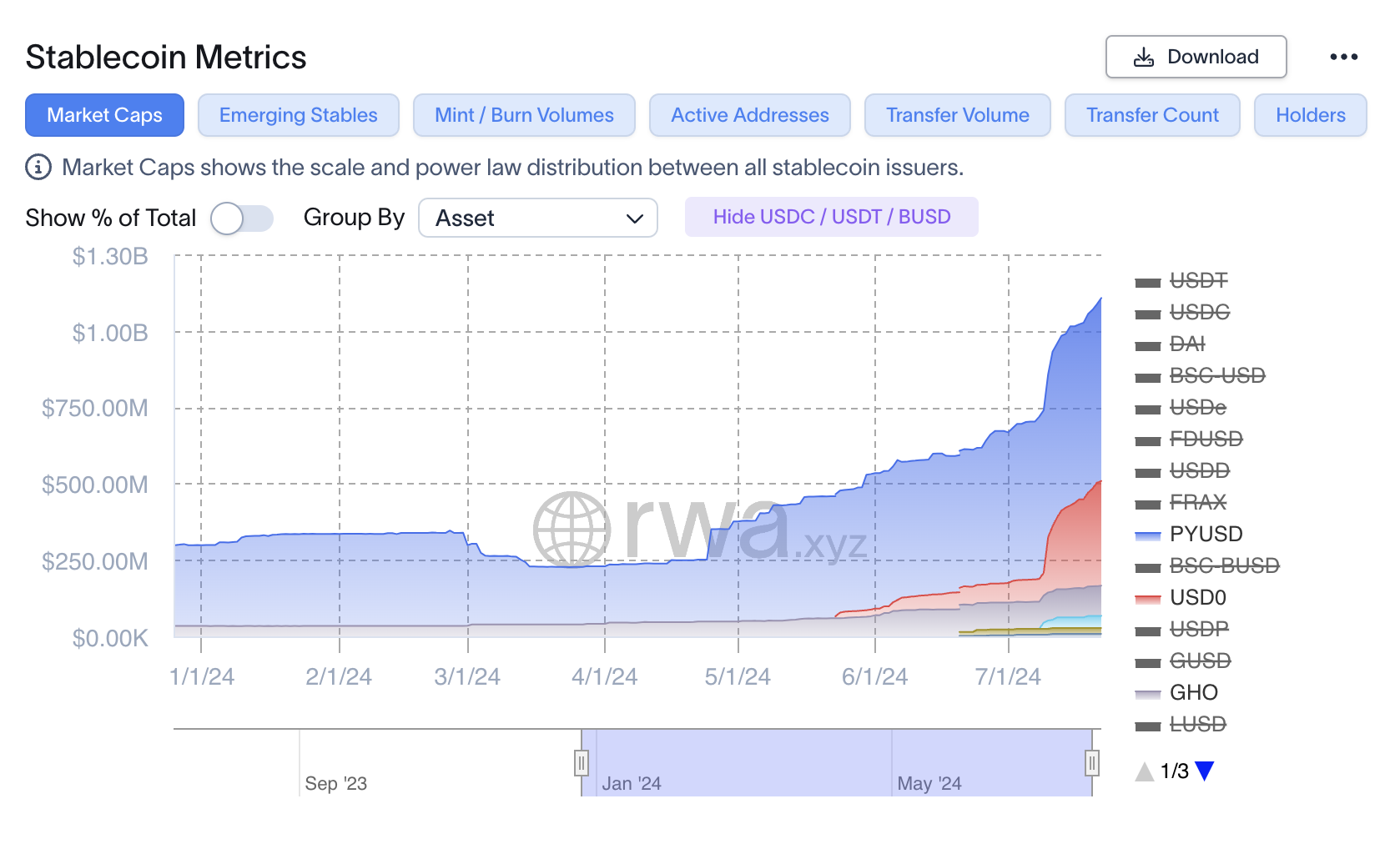Screen dimensions: 1400x849
Task: Click the Download button
Action: tap(1196, 57)
